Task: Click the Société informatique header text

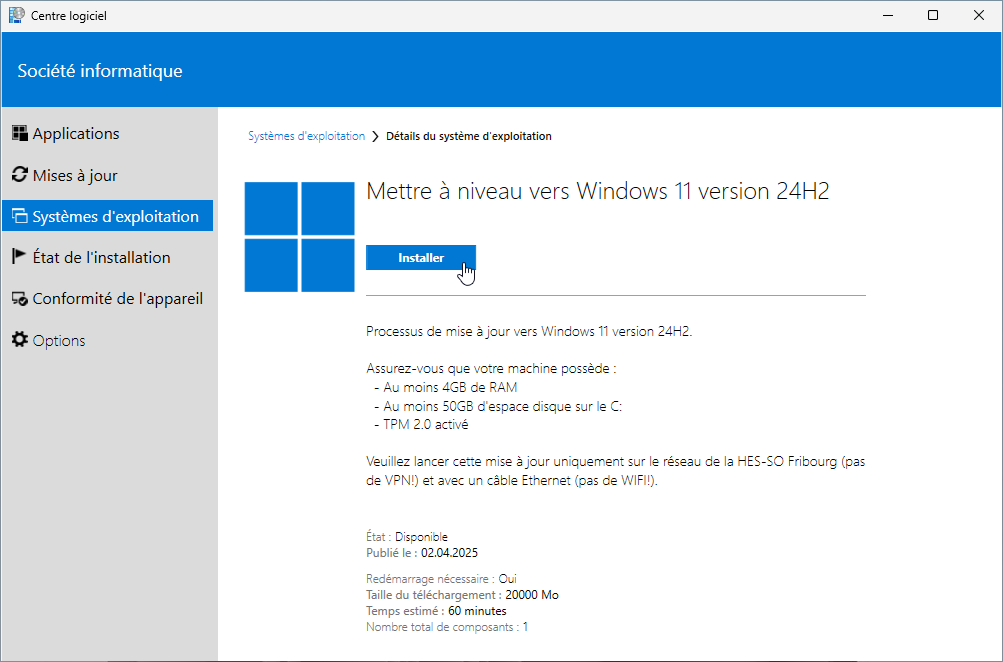Action: (x=100, y=70)
